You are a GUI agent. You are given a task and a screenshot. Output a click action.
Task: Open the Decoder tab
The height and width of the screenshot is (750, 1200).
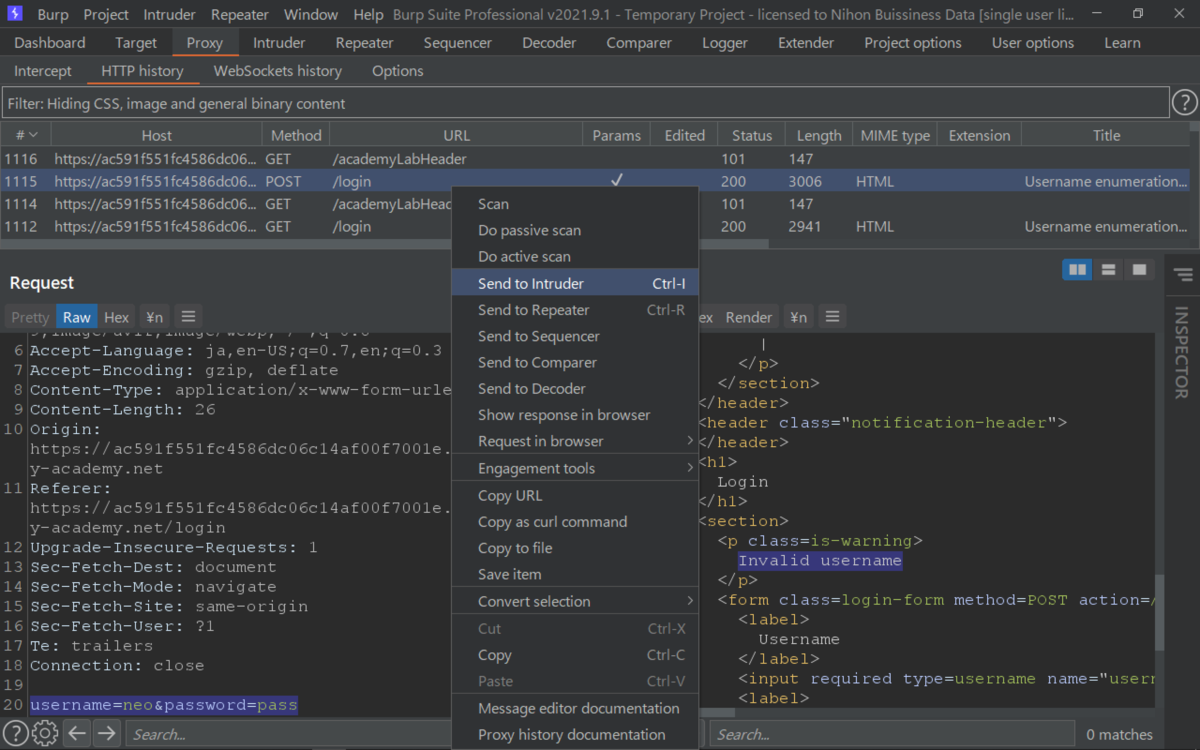click(549, 43)
